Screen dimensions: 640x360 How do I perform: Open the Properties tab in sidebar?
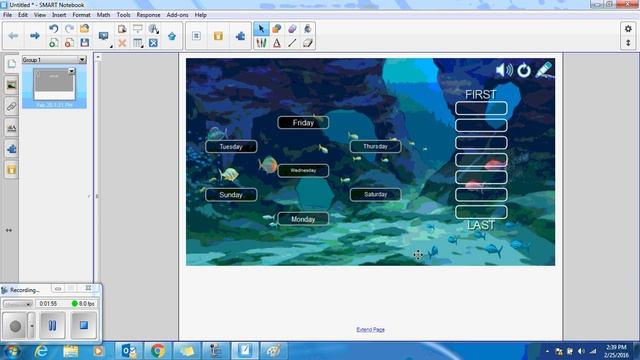click(x=11, y=128)
